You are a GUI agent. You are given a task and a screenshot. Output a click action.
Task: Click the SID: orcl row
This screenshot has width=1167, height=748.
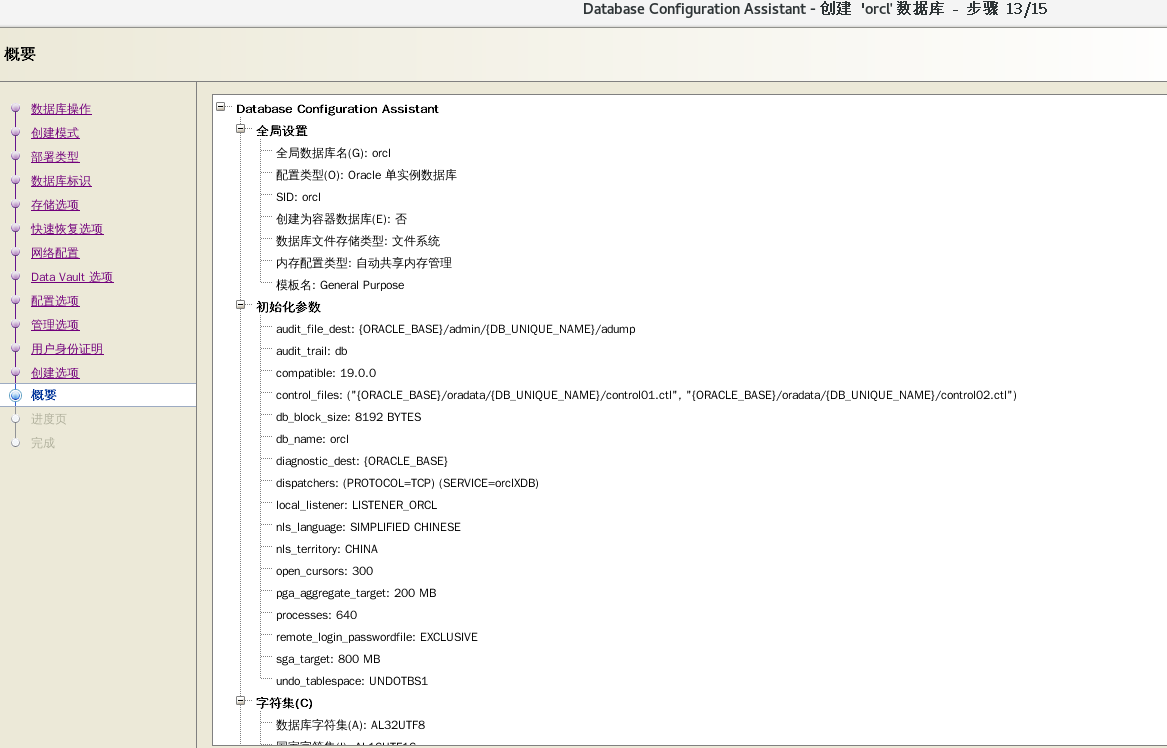(298, 197)
